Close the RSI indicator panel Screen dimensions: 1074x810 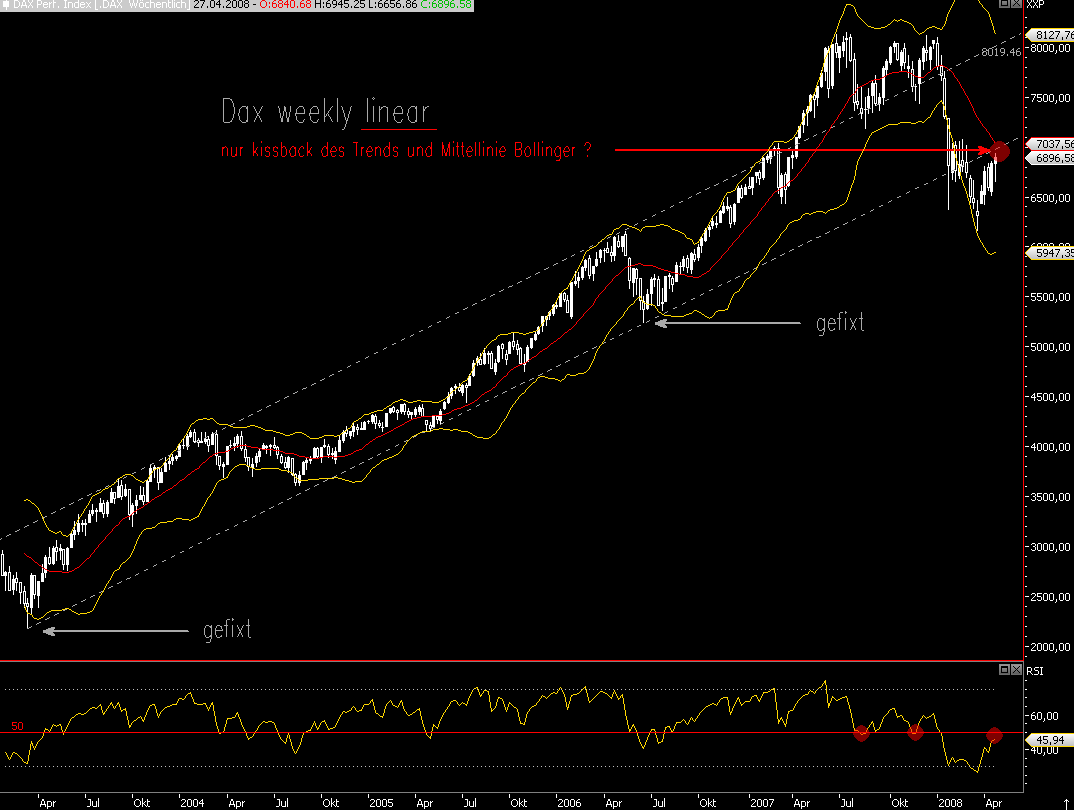click(1016, 669)
